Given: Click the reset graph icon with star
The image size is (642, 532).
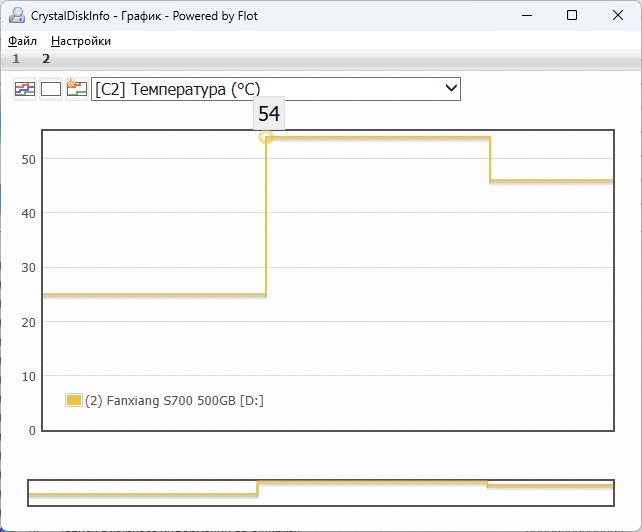Looking at the screenshot, I should [77, 89].
